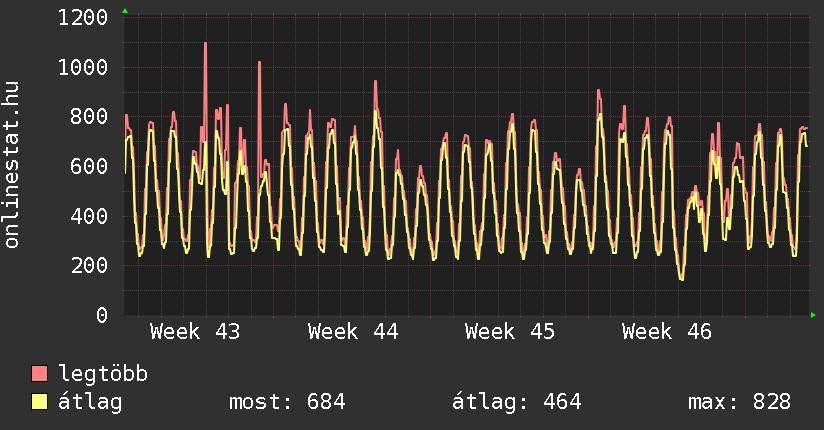The image size is (824, 430).
Task: Click the red legtöbb legend swatch
Action: point(40,374)
